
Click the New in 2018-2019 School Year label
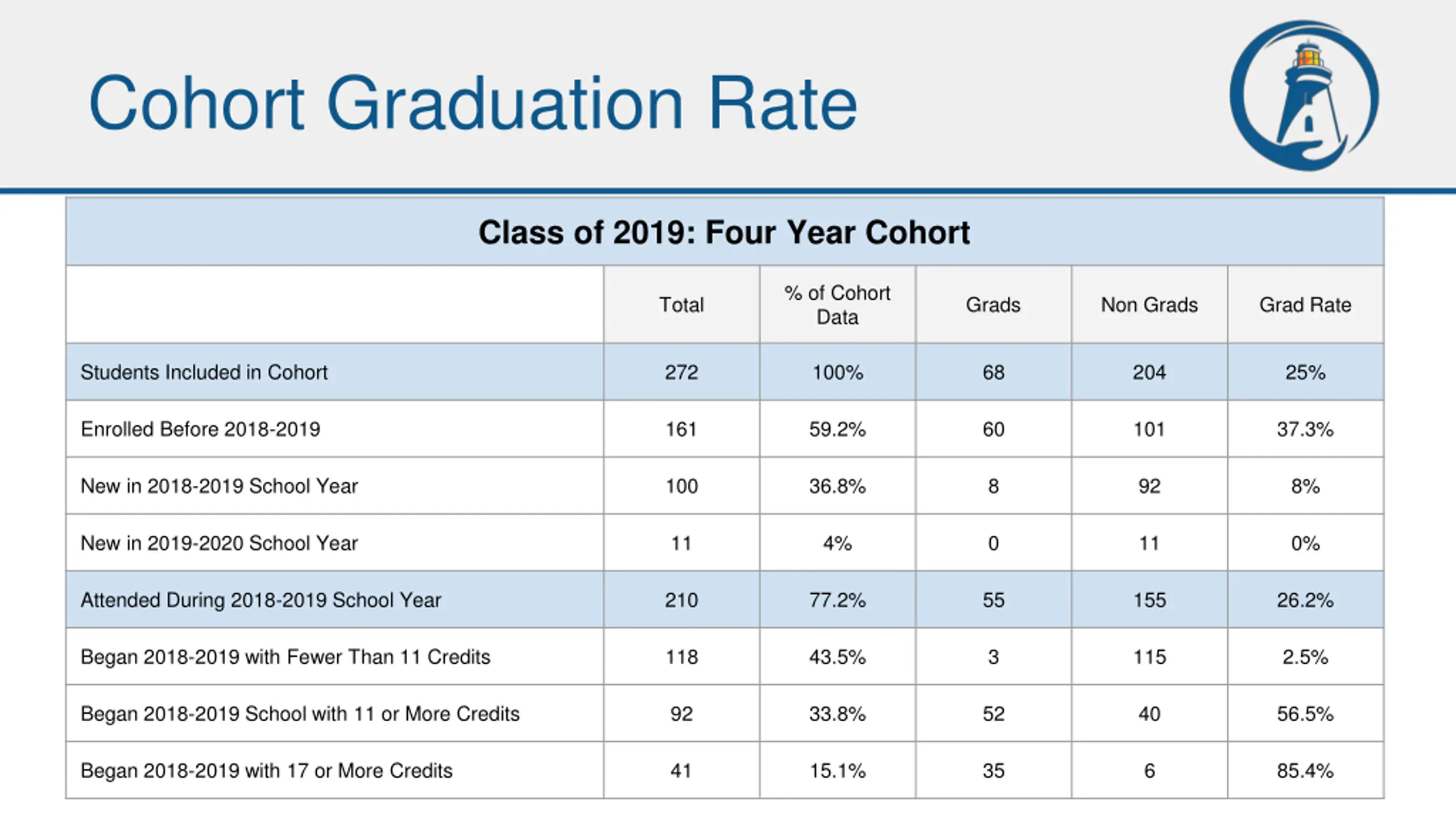[x=219, y=486]
